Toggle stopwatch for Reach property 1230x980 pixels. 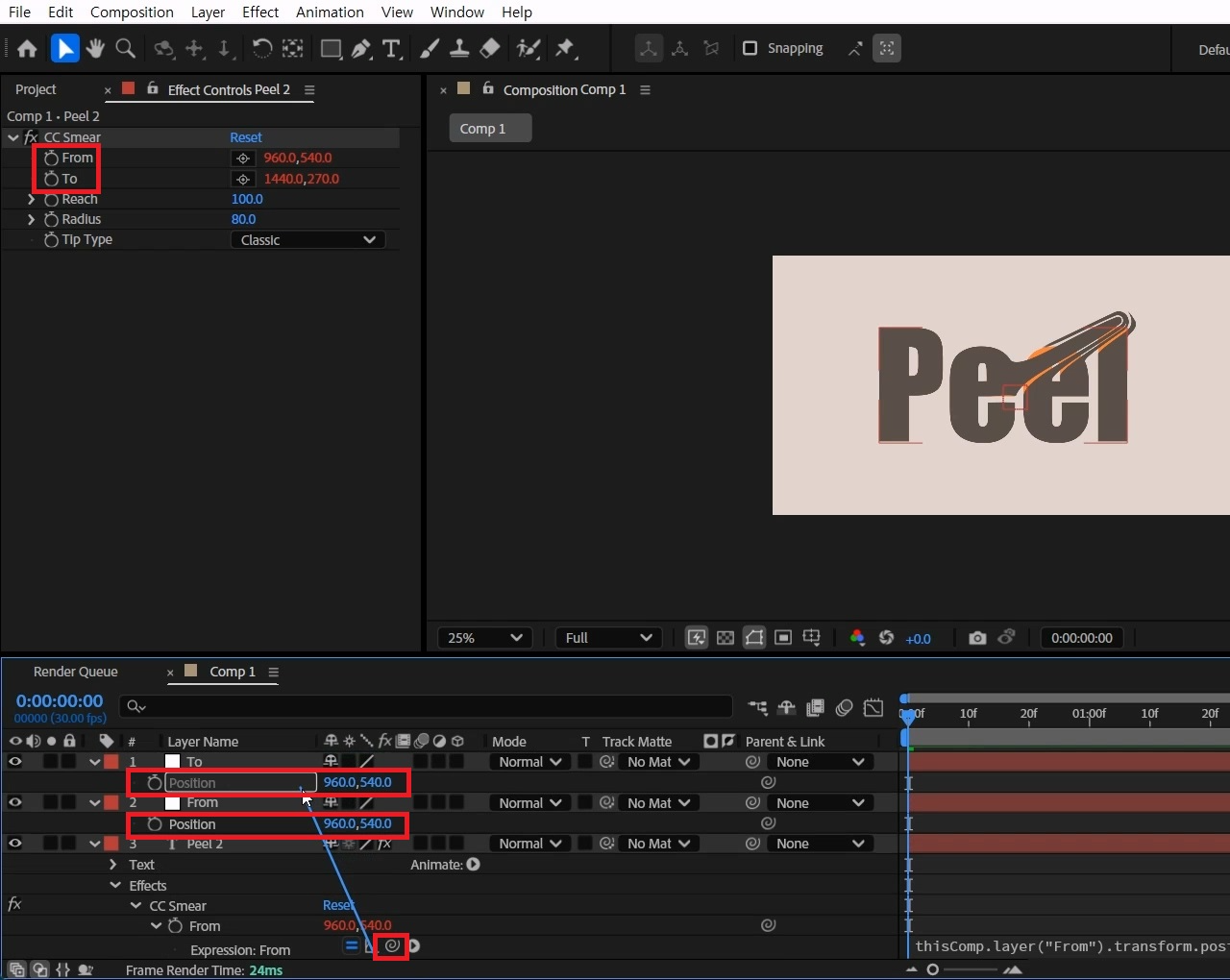pyautogui.click(x=52, y=200)
